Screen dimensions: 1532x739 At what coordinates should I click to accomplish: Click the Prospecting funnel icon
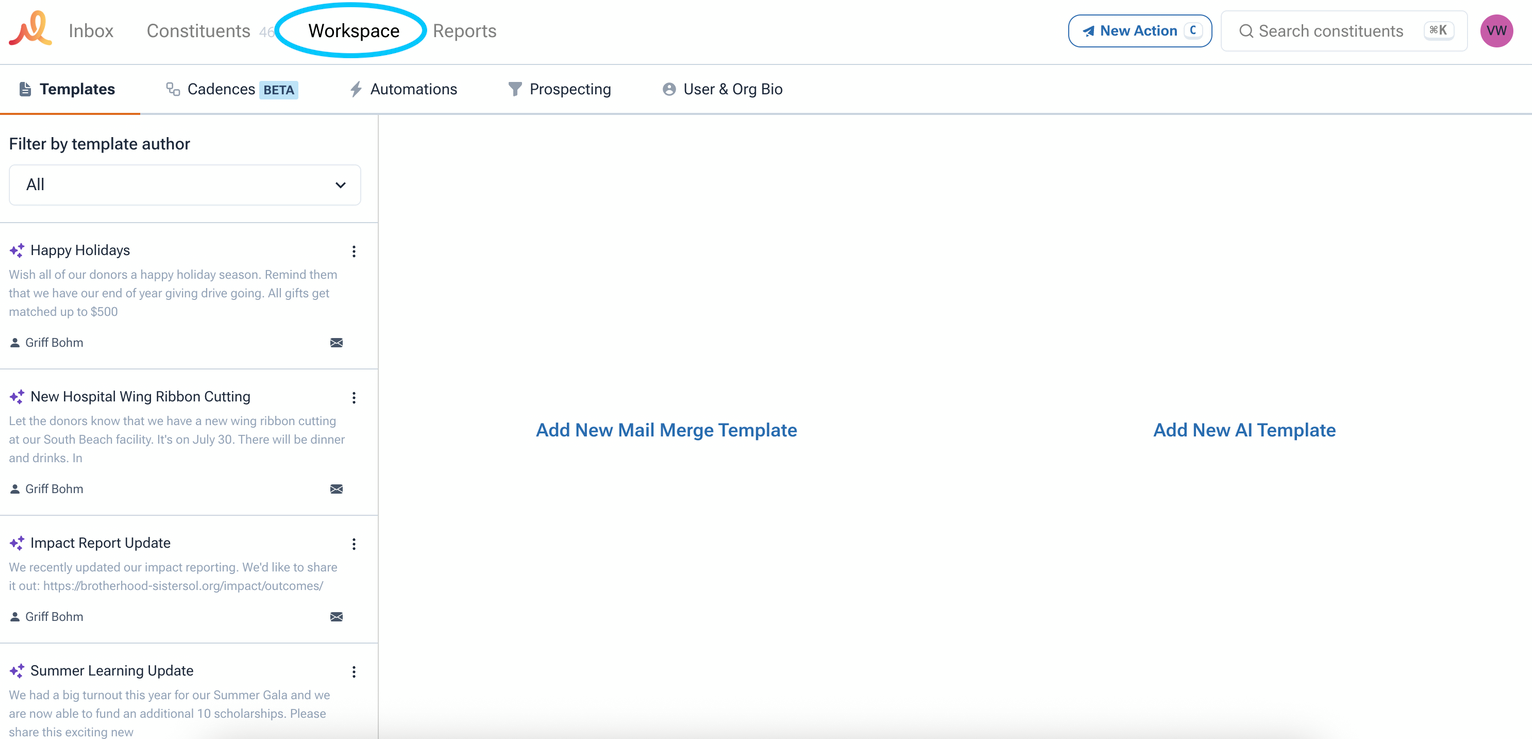point(515,89)
